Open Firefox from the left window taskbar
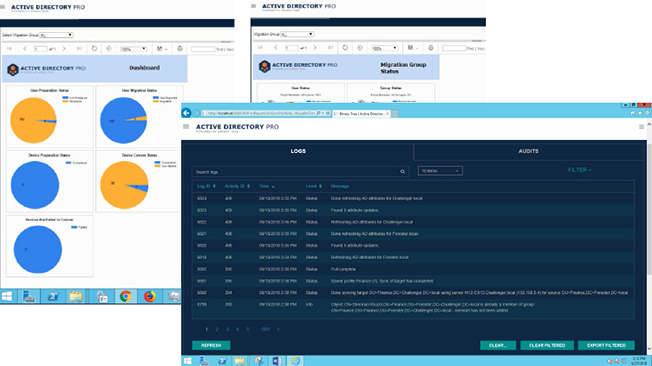This screenshot has width=652, height=366. (150, 296)
